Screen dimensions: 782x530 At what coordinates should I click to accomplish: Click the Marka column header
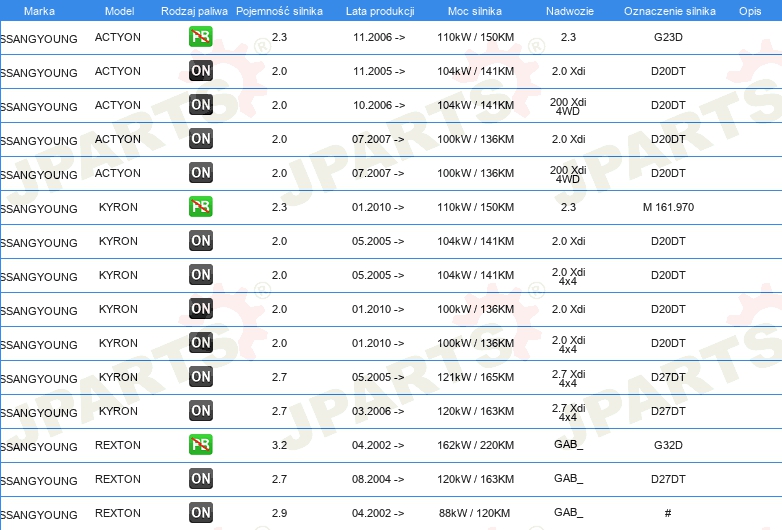39,10
